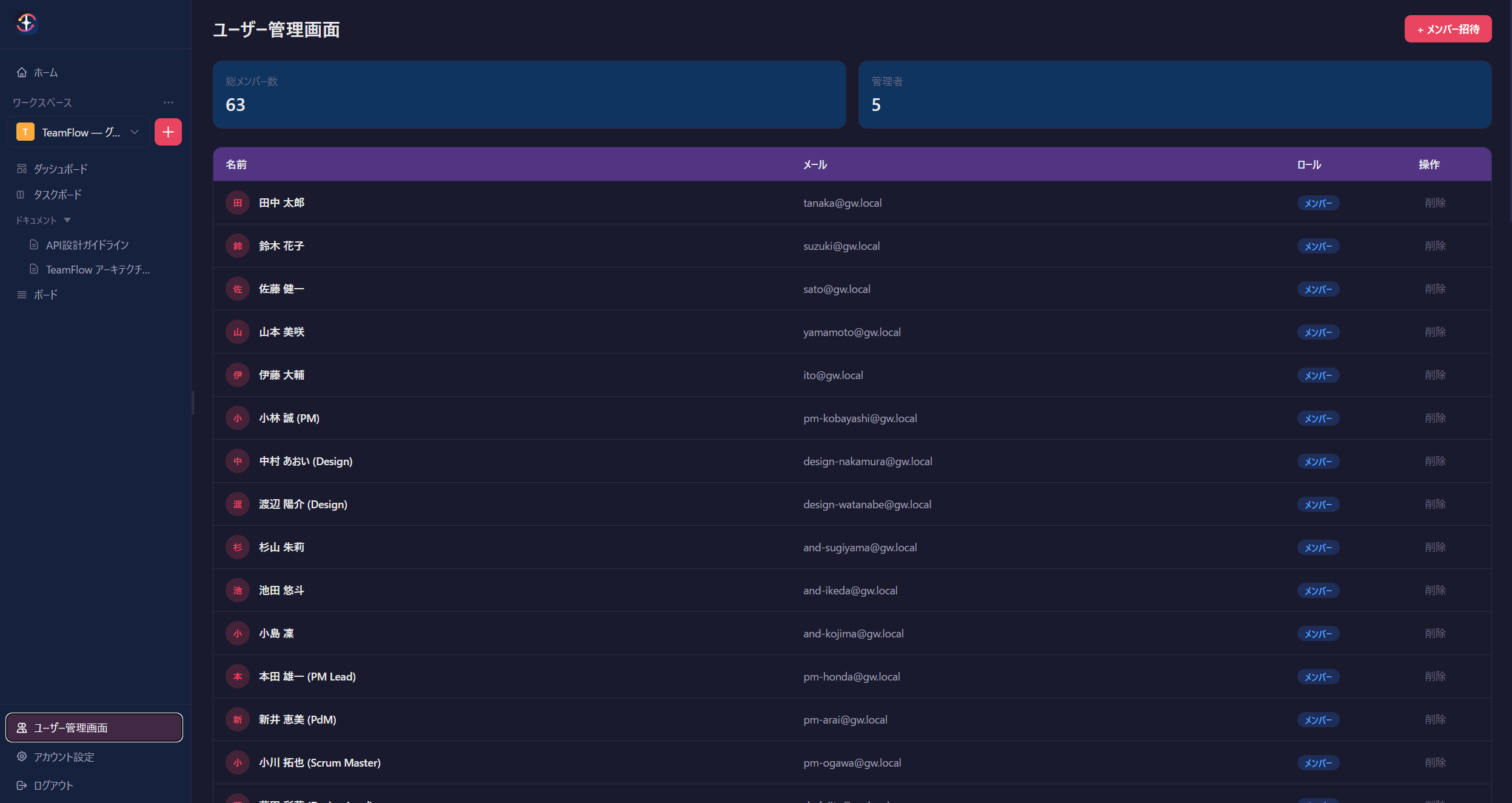Viewport: 1512px width, 803px height.
Task: Click the ログアウト exit icon
Action: [x=22, y=785]
